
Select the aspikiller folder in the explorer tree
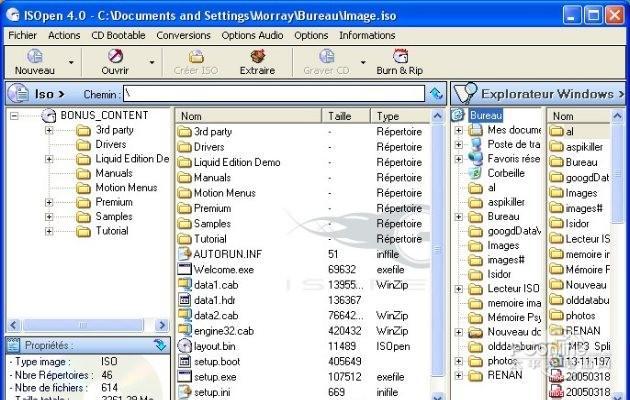(x=506, y=202)
